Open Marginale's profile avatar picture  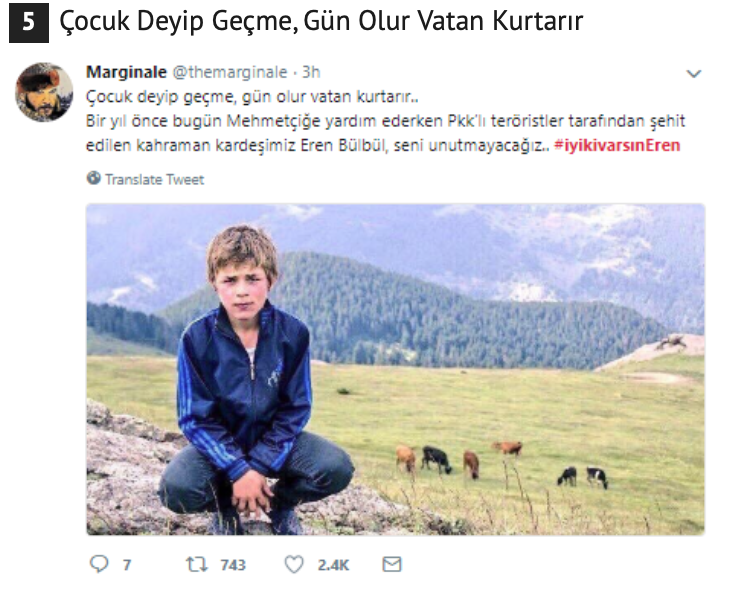pyautogui.click(x=44, y=92)
